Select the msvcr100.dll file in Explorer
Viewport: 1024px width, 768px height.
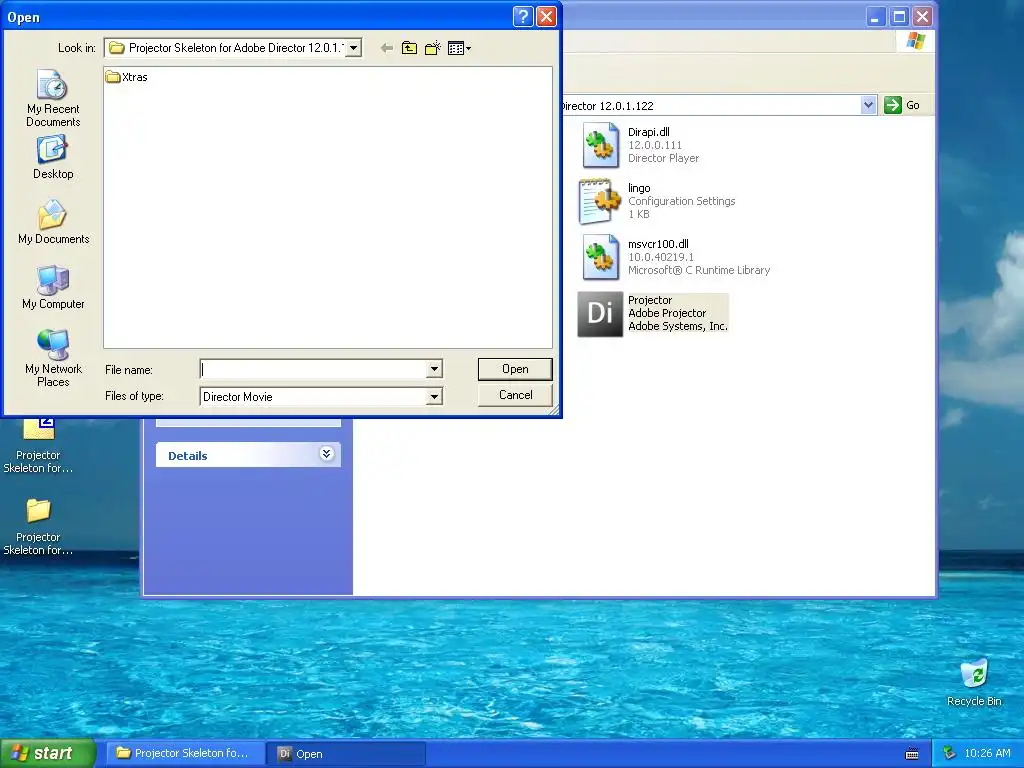pyautogui.click(x=674, y=257)
